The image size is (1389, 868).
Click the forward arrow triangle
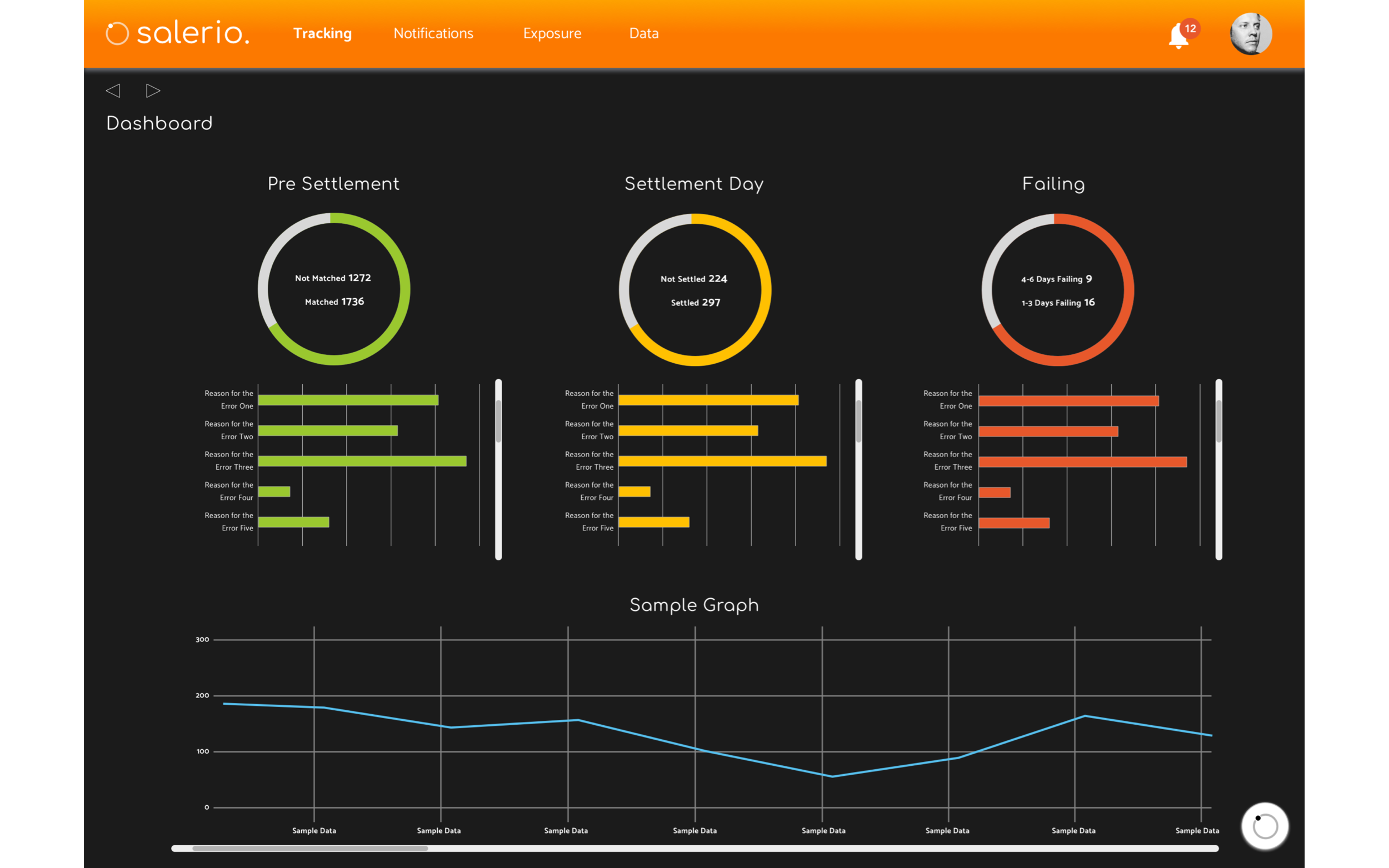(x=153, y=91)
